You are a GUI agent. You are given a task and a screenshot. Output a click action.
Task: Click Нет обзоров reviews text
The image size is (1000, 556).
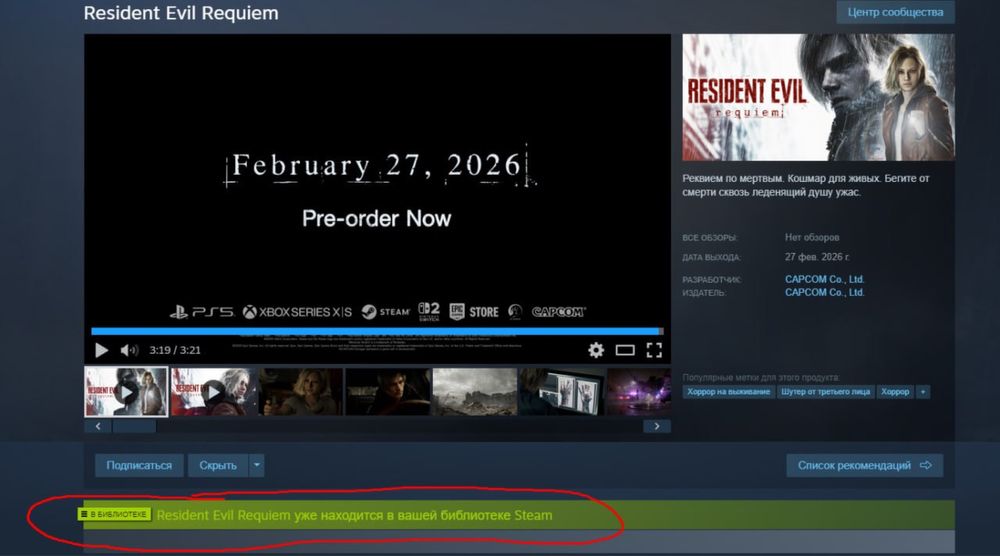point(812,237)
